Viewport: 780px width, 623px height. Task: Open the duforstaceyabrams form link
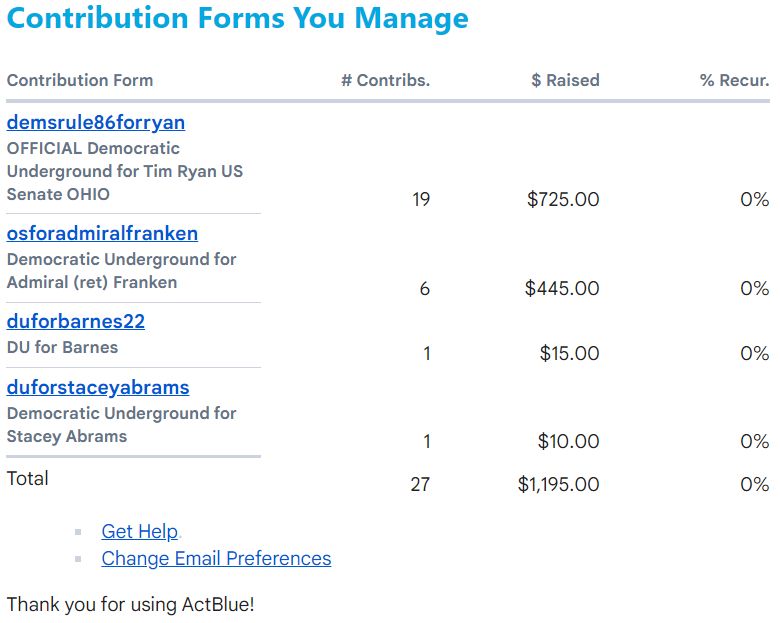coord(98,388)
